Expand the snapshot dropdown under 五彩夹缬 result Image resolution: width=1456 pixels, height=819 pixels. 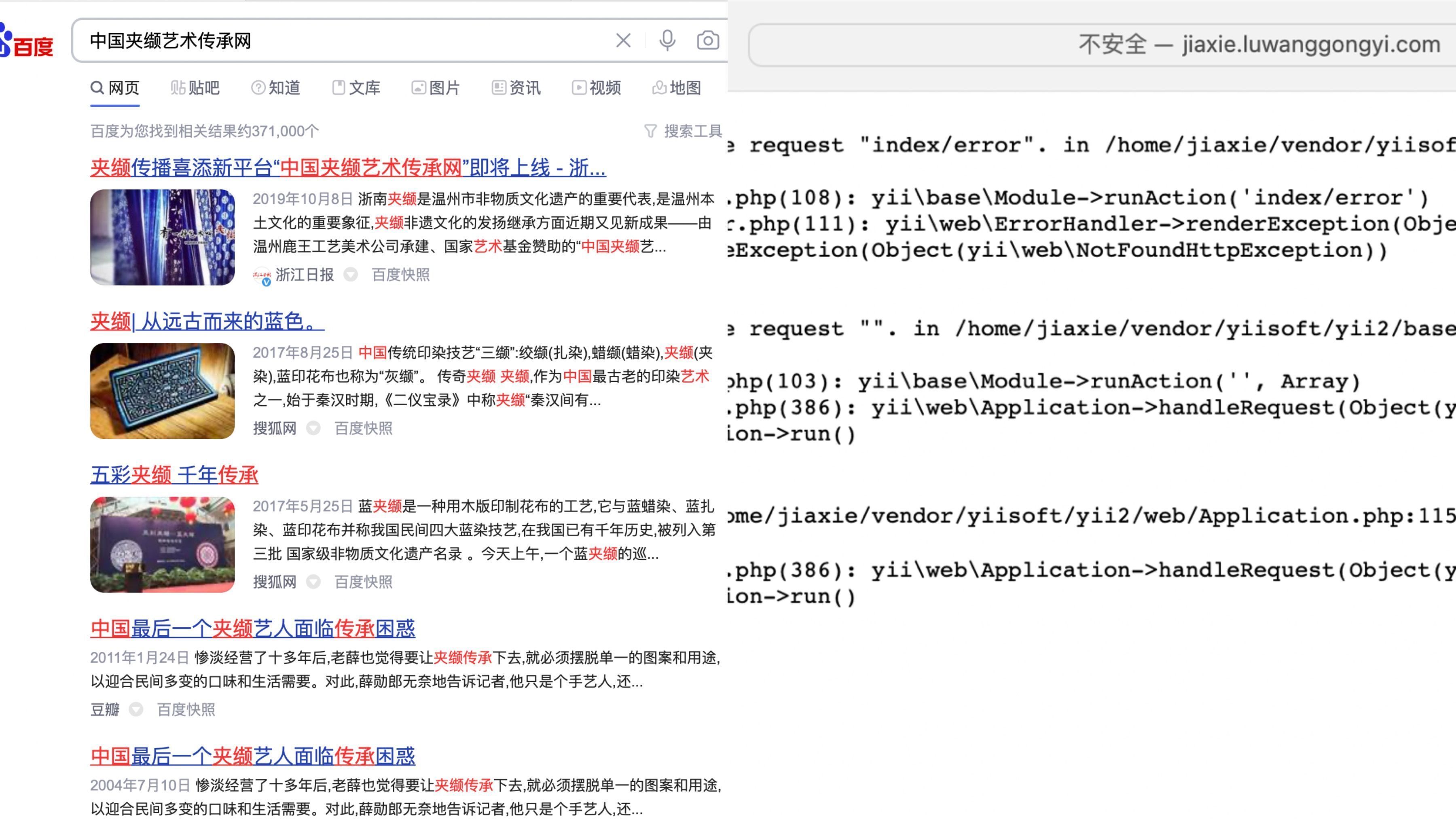314,582
